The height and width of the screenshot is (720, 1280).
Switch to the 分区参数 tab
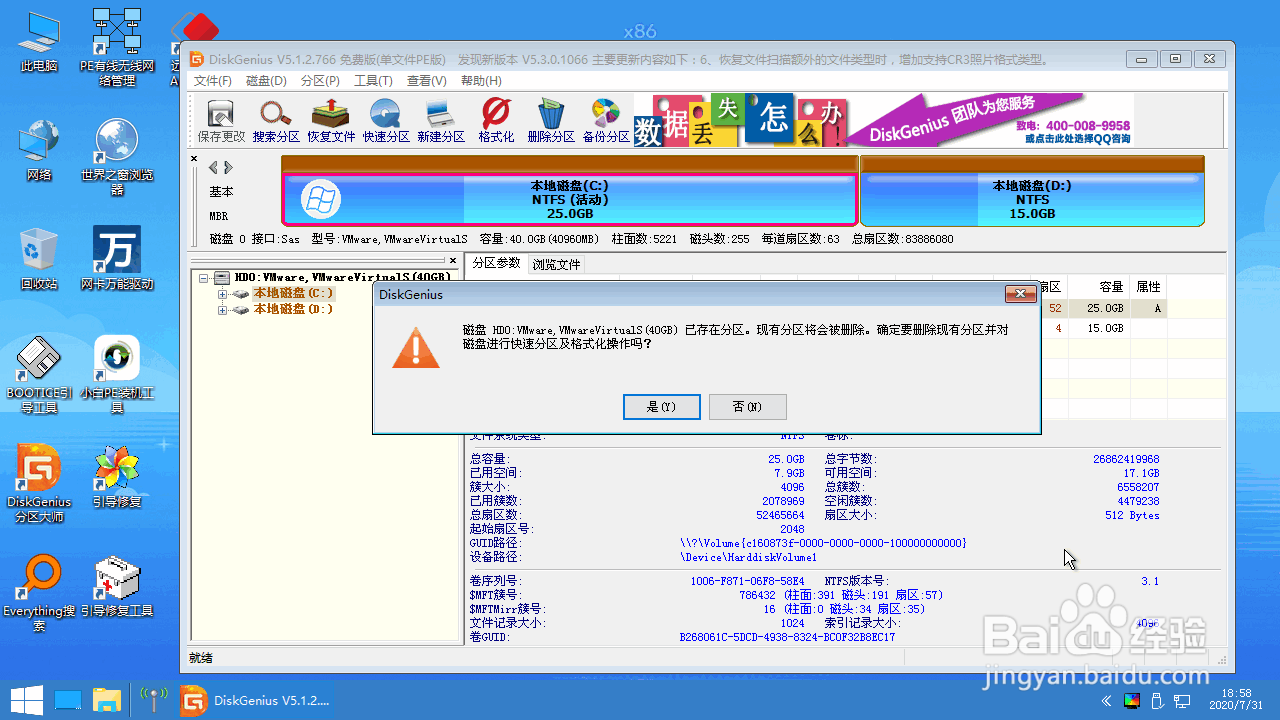[497, 263]
